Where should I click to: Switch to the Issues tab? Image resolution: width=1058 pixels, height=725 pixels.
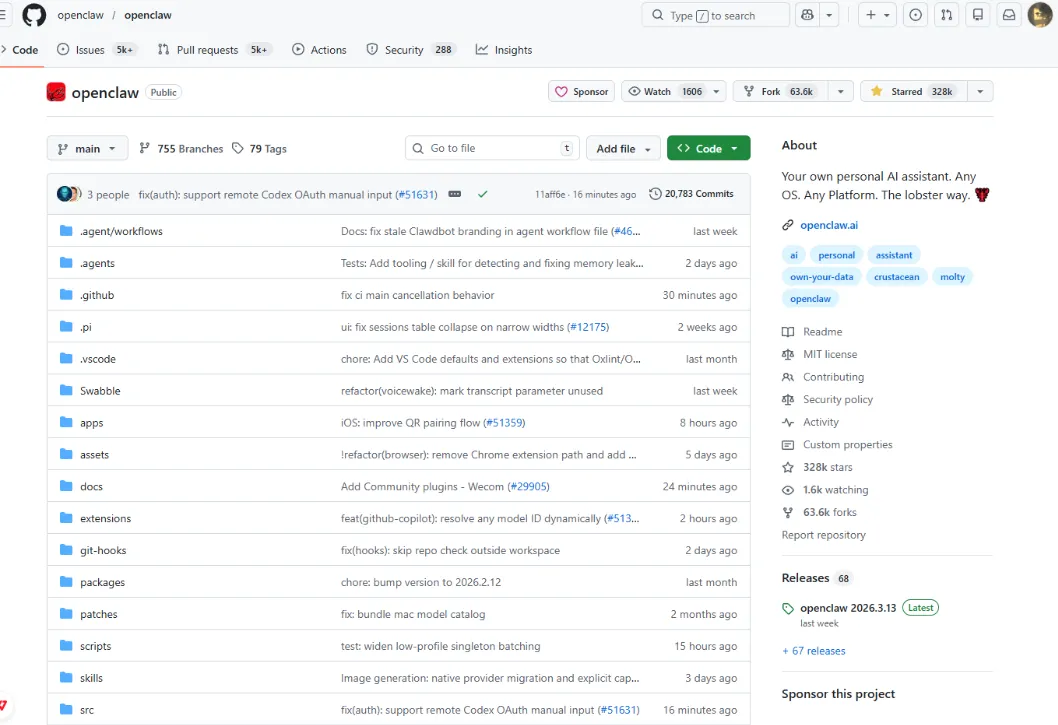pyautogui.click(x=96, y=50)
